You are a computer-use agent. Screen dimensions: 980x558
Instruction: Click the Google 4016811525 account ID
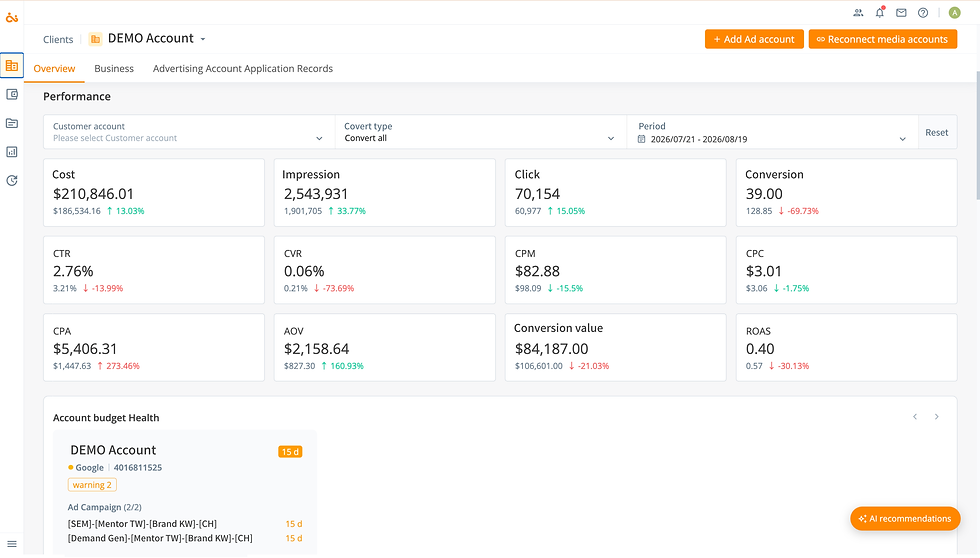click(x=138, y=467)
